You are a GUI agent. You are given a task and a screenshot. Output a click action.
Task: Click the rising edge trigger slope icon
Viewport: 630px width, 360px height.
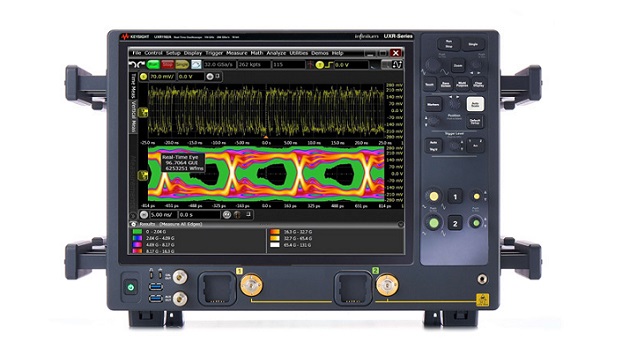click(328, 65)
